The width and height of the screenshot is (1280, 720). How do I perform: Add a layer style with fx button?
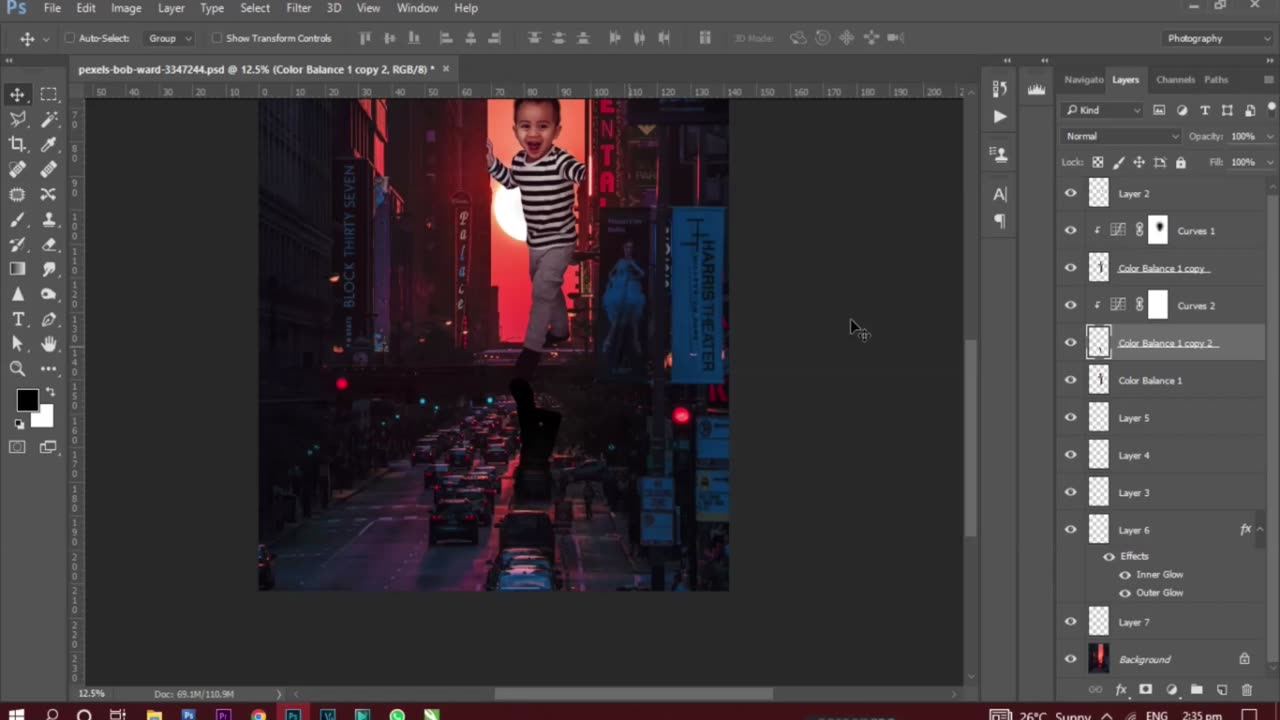pos(1121,690)
